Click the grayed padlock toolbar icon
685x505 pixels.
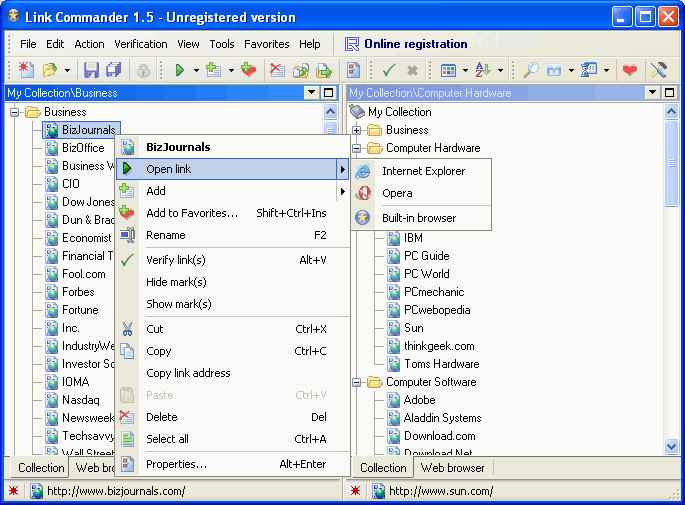[143, 70]
